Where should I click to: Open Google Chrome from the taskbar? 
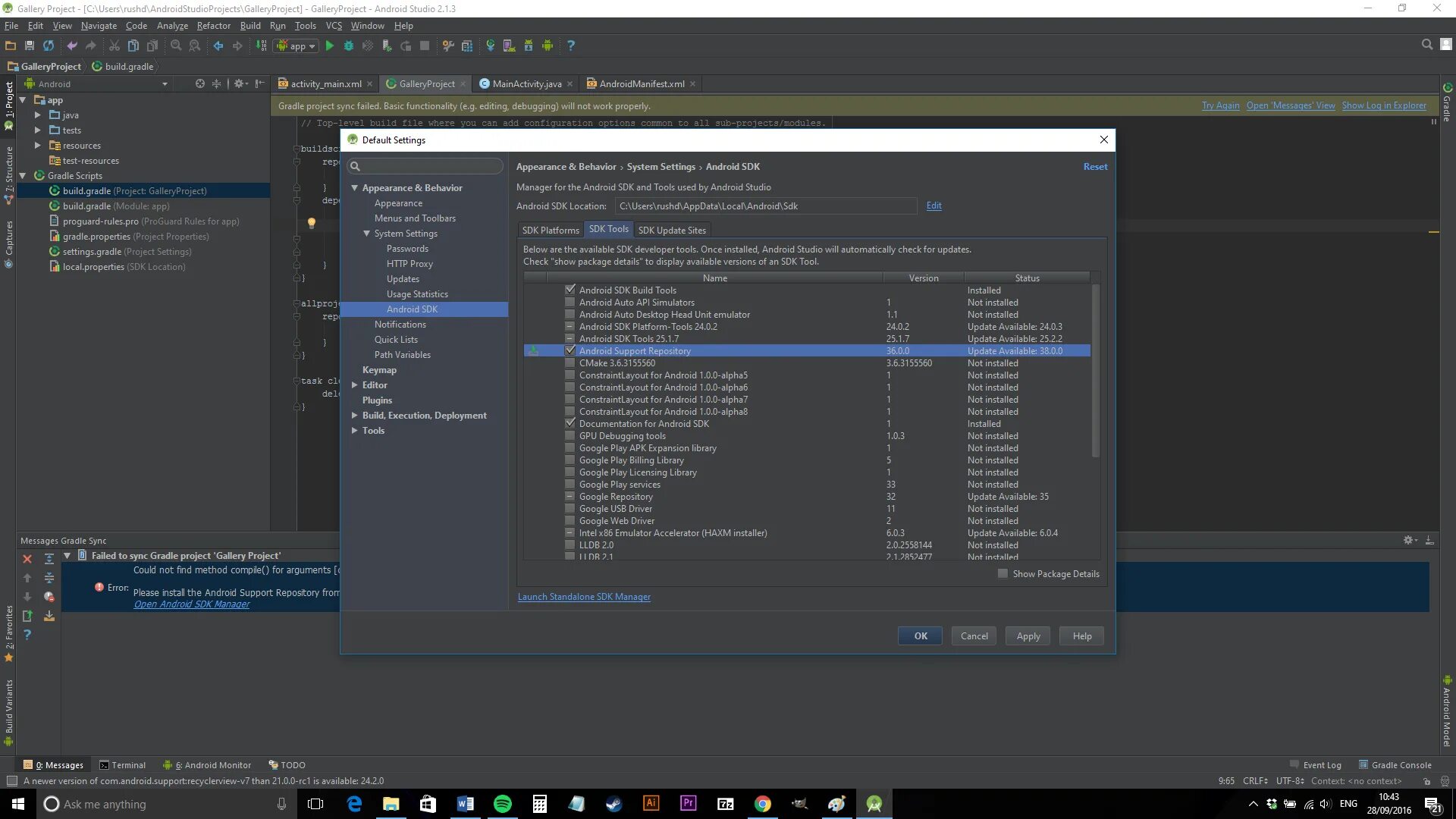[x=763, y=804]
